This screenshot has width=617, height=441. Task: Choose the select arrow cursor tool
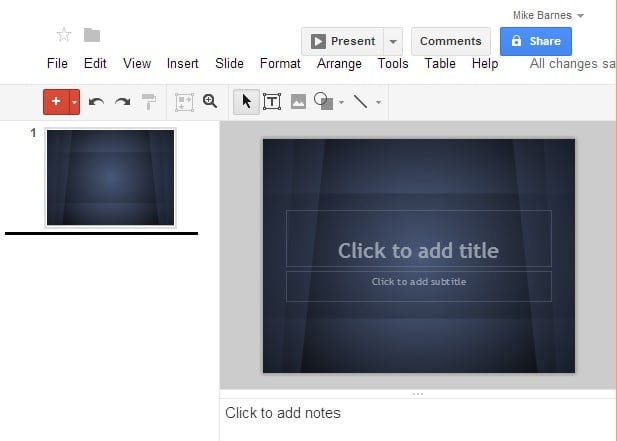246,101
